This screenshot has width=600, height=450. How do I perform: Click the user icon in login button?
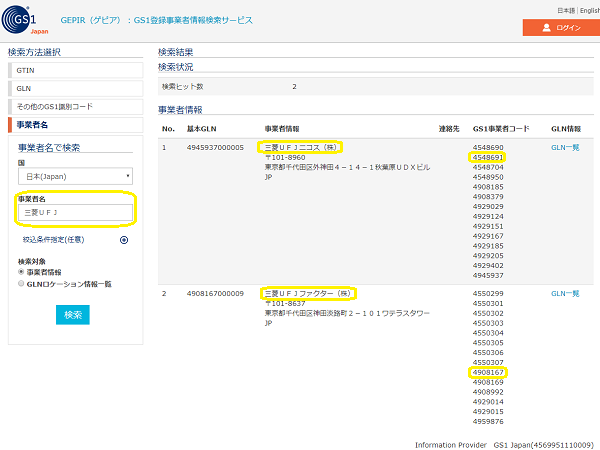[546, 28]
